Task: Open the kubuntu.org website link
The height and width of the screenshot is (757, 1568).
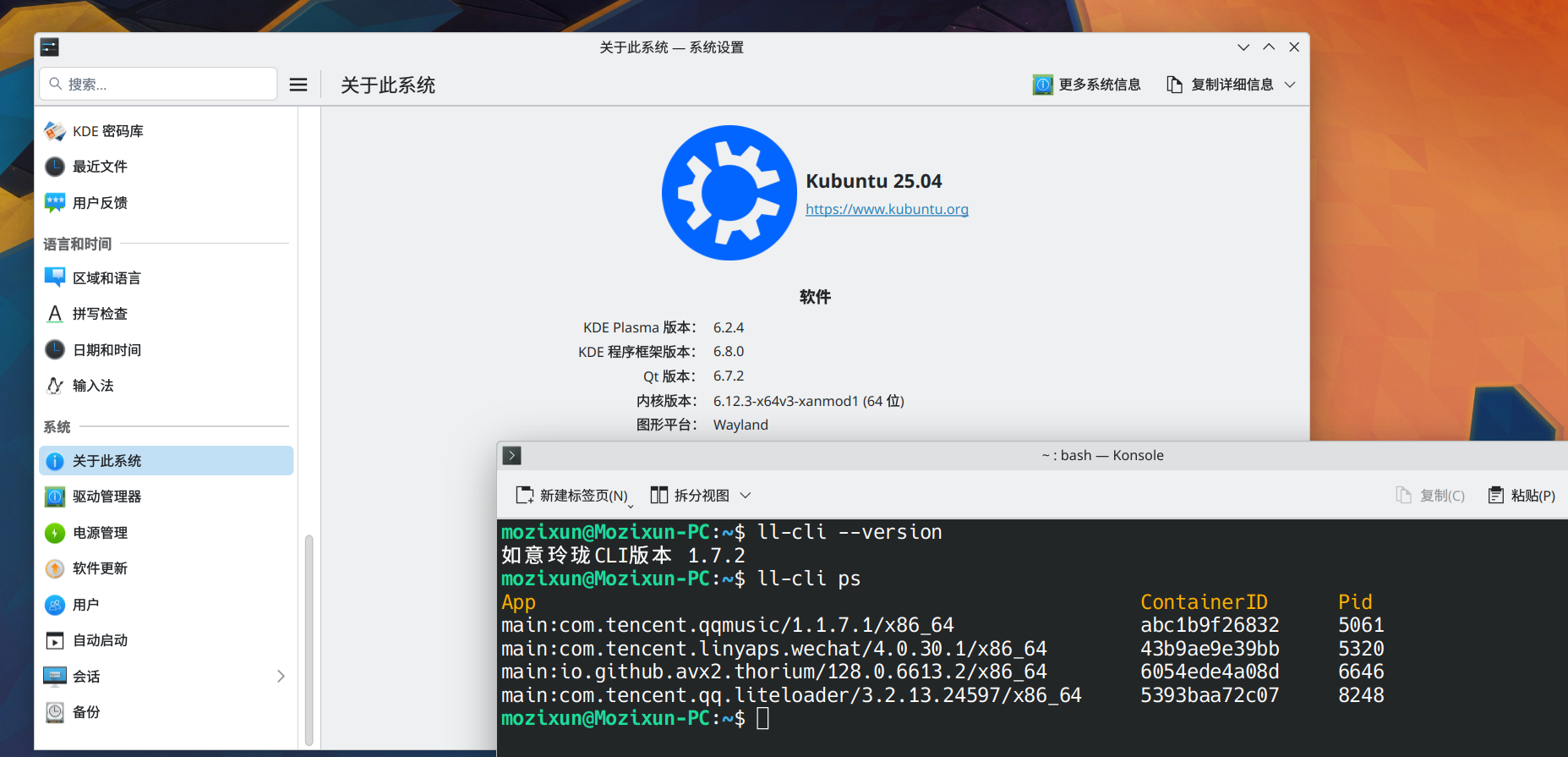Action: click(887, 209)
